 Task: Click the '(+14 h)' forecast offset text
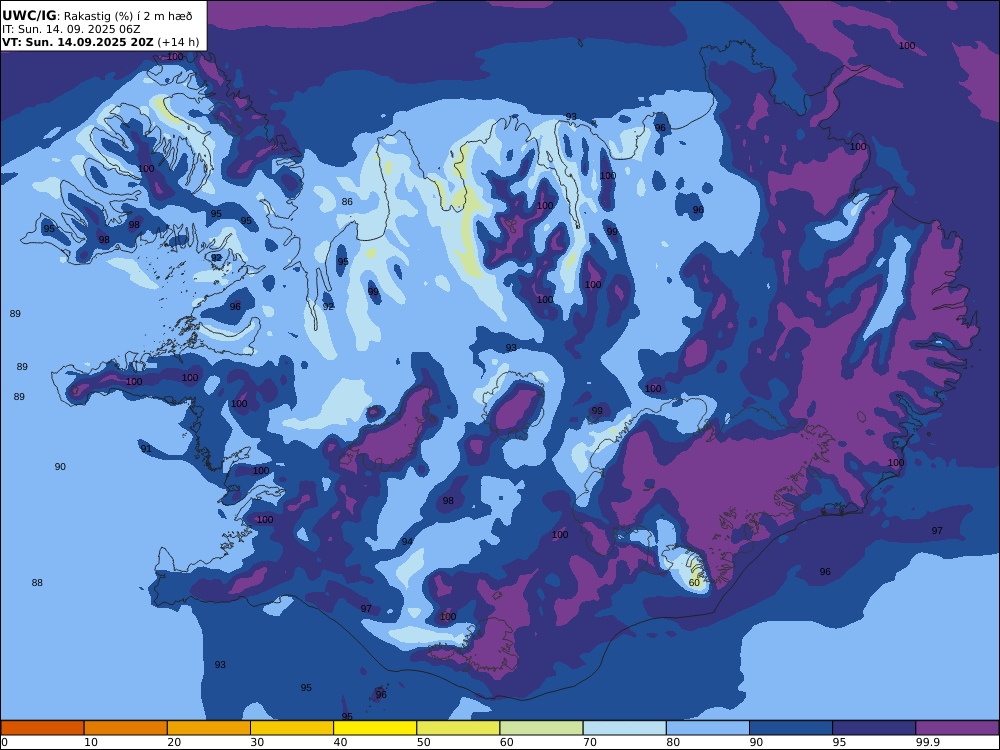click(x=178, y=43)
